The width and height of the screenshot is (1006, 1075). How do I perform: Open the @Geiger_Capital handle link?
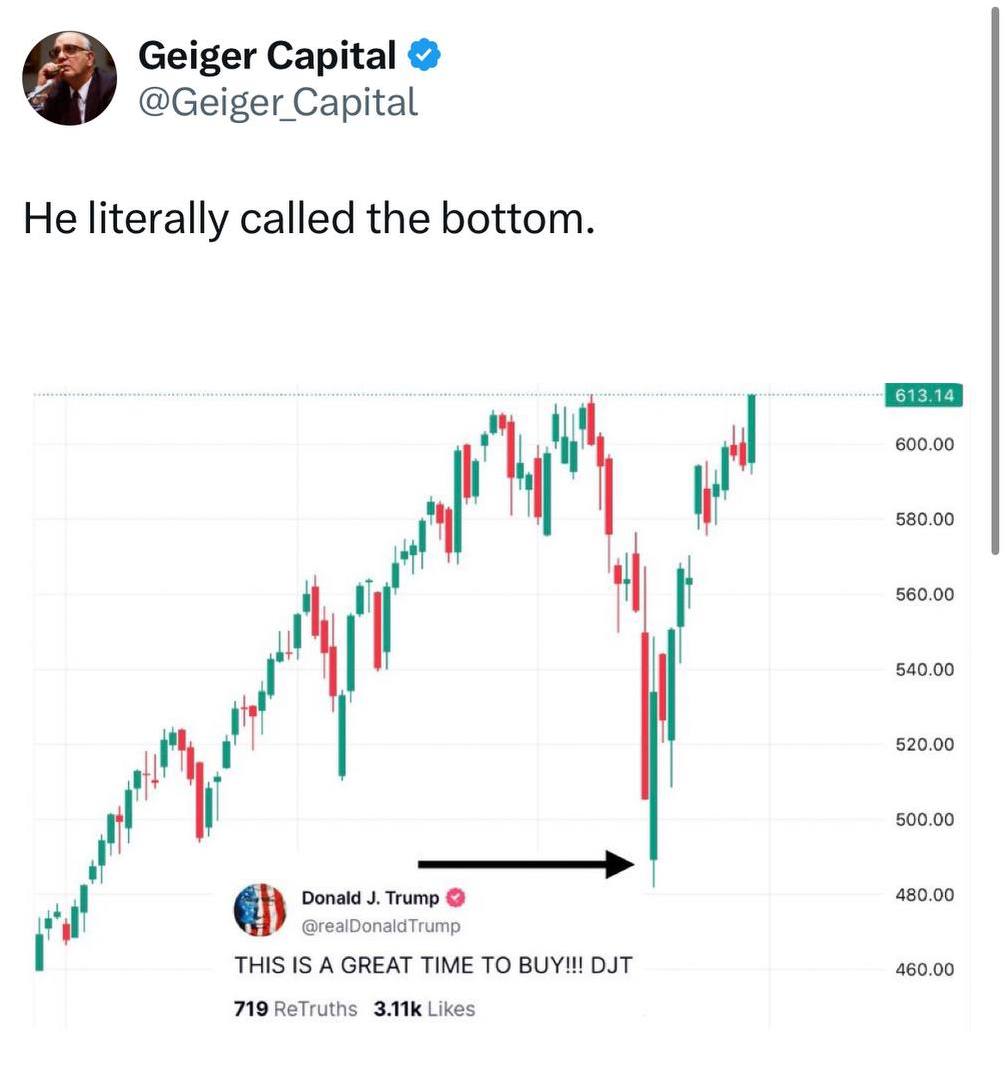click(x=278, y=103)
